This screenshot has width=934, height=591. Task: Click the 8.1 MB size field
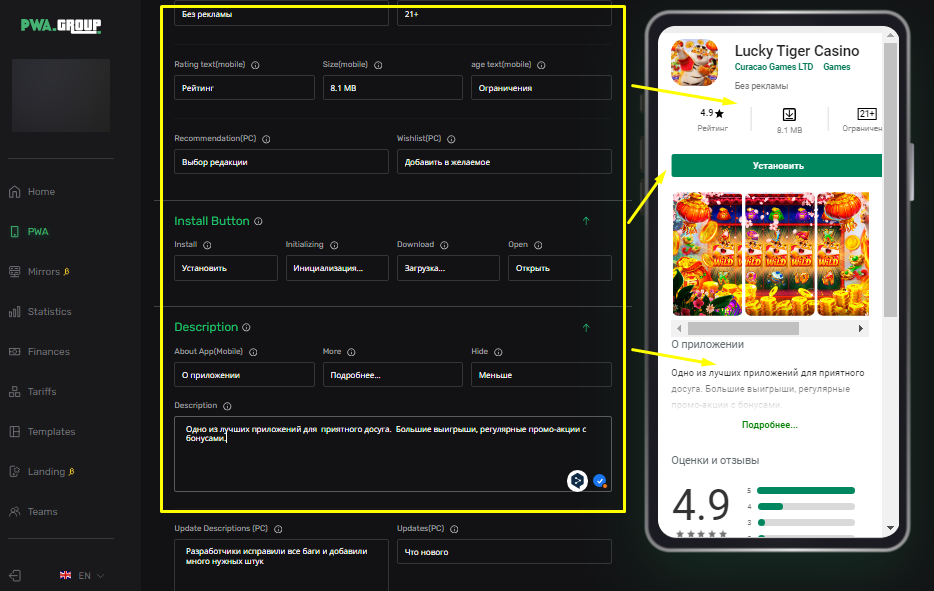pyautogui.click(x=393, y=88)
